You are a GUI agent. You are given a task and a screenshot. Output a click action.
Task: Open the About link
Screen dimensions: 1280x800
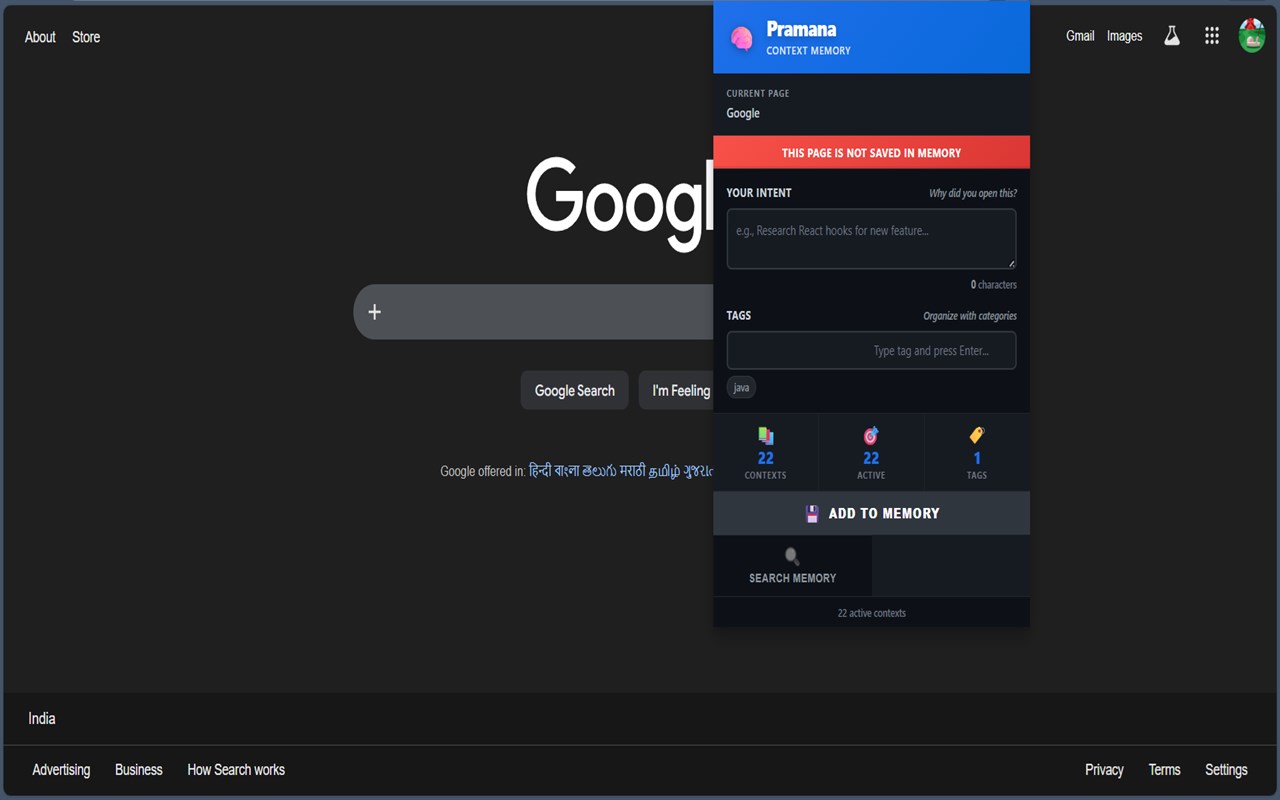40,37
